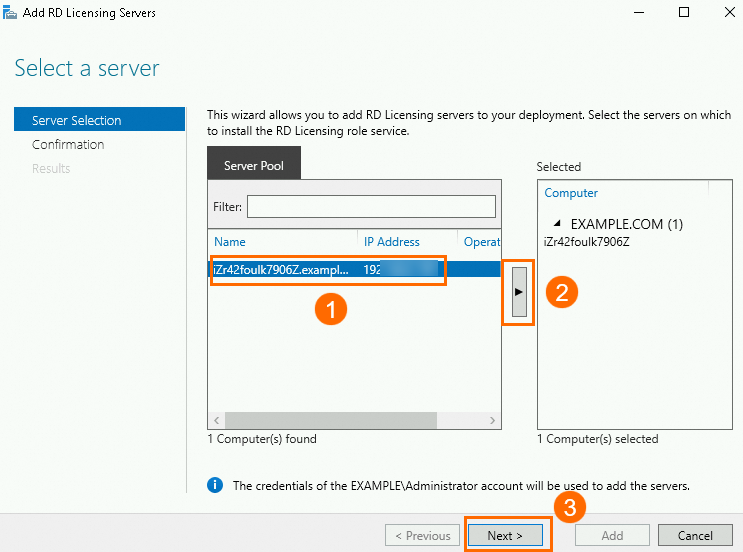Screen dimensions: 743x552
Task: Click the Computer column header
Action: click(571, 193)
